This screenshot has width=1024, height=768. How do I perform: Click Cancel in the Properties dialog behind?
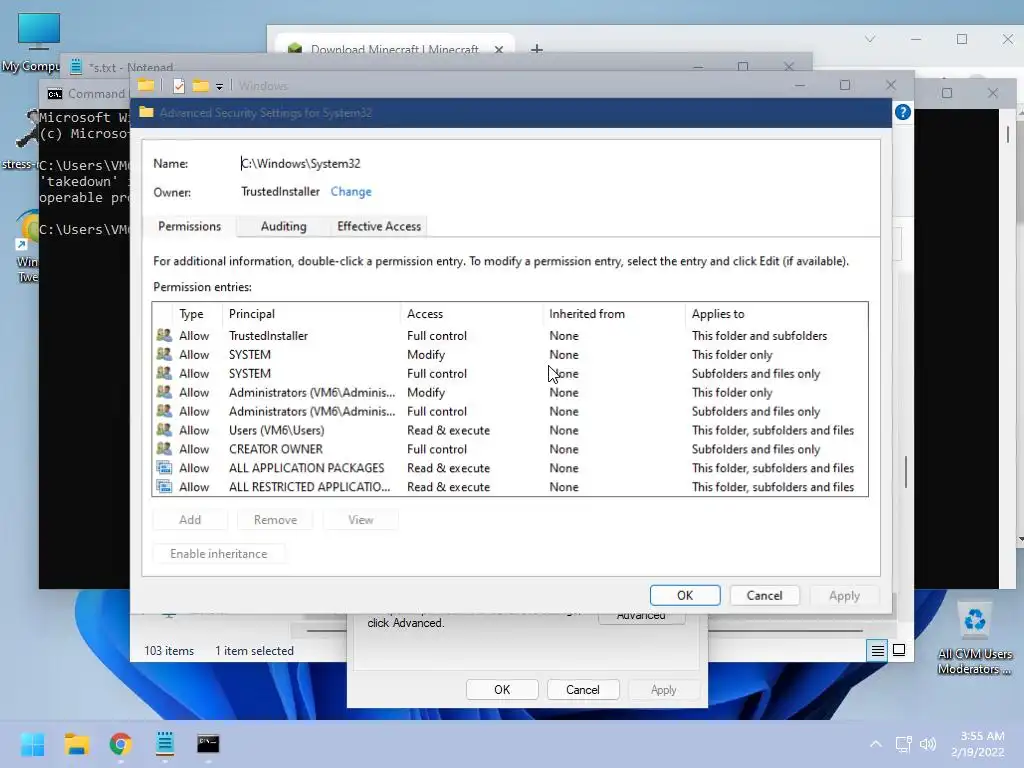pos(583,690)
